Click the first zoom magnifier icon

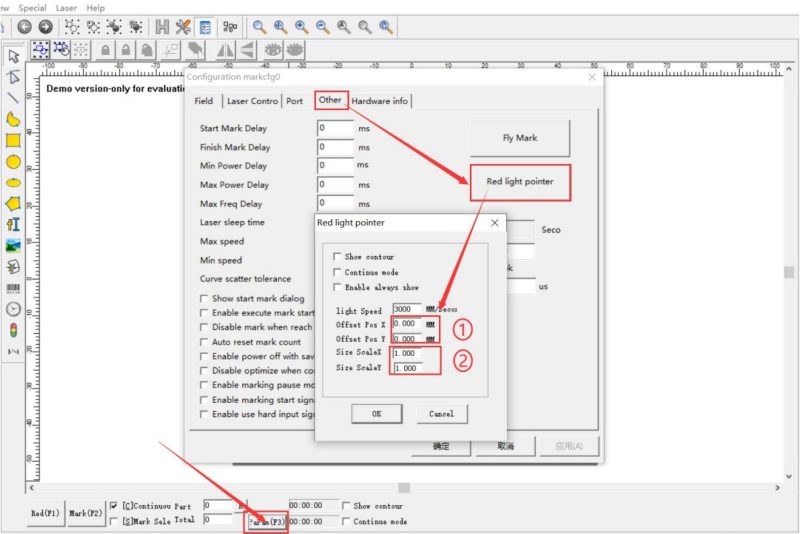pos(259,26)
